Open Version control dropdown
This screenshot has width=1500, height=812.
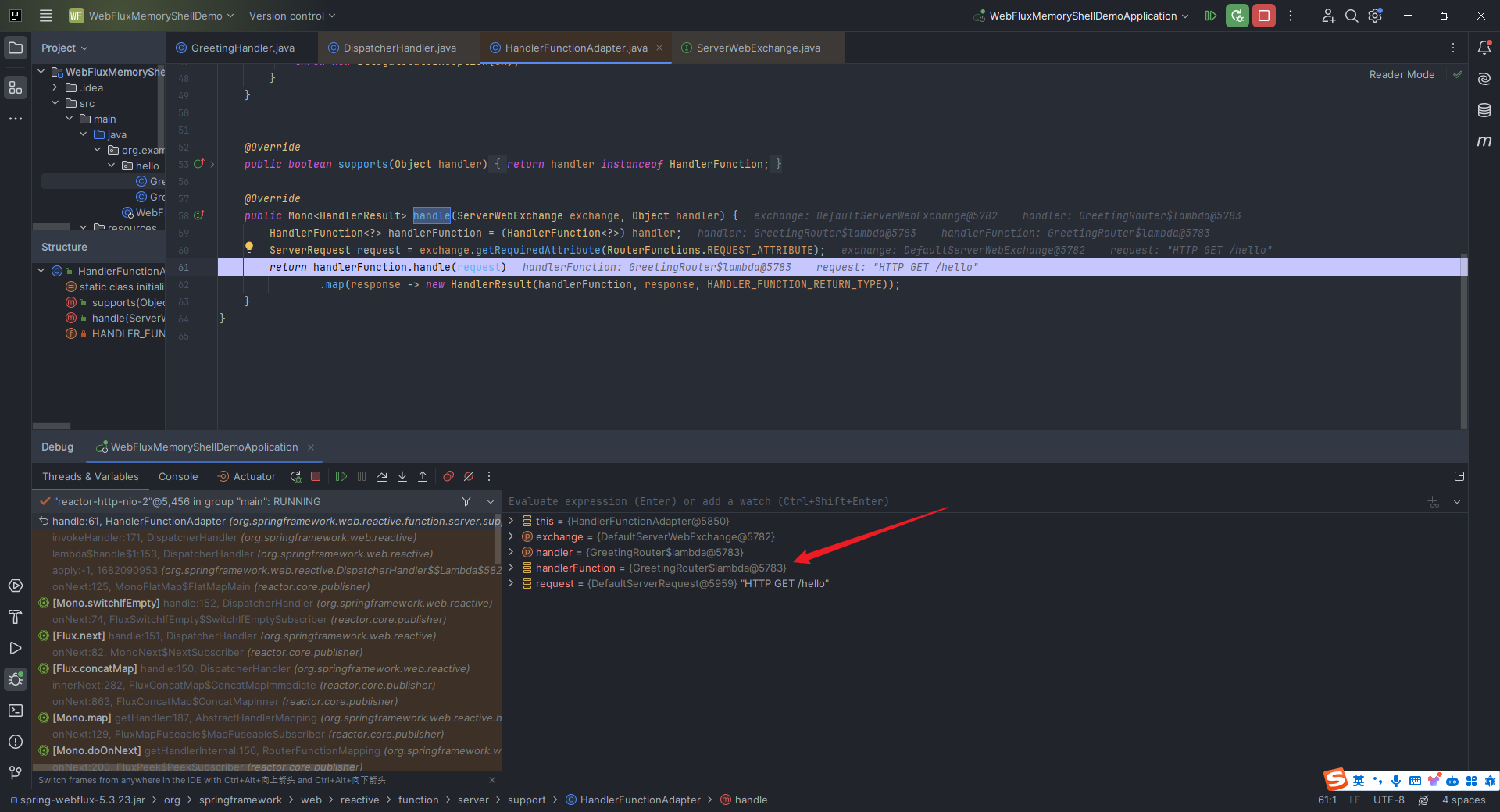292,16
